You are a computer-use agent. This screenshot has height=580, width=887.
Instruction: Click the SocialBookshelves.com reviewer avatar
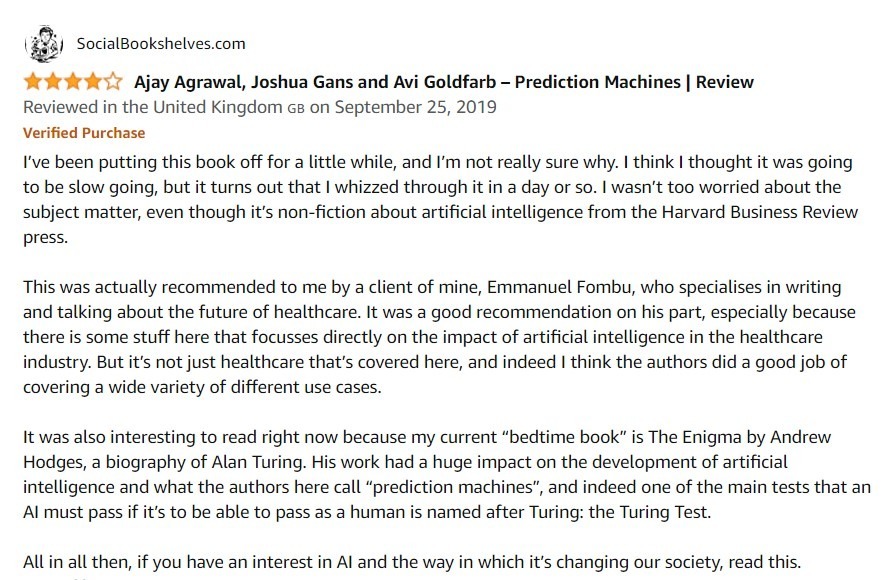point(44,44)
